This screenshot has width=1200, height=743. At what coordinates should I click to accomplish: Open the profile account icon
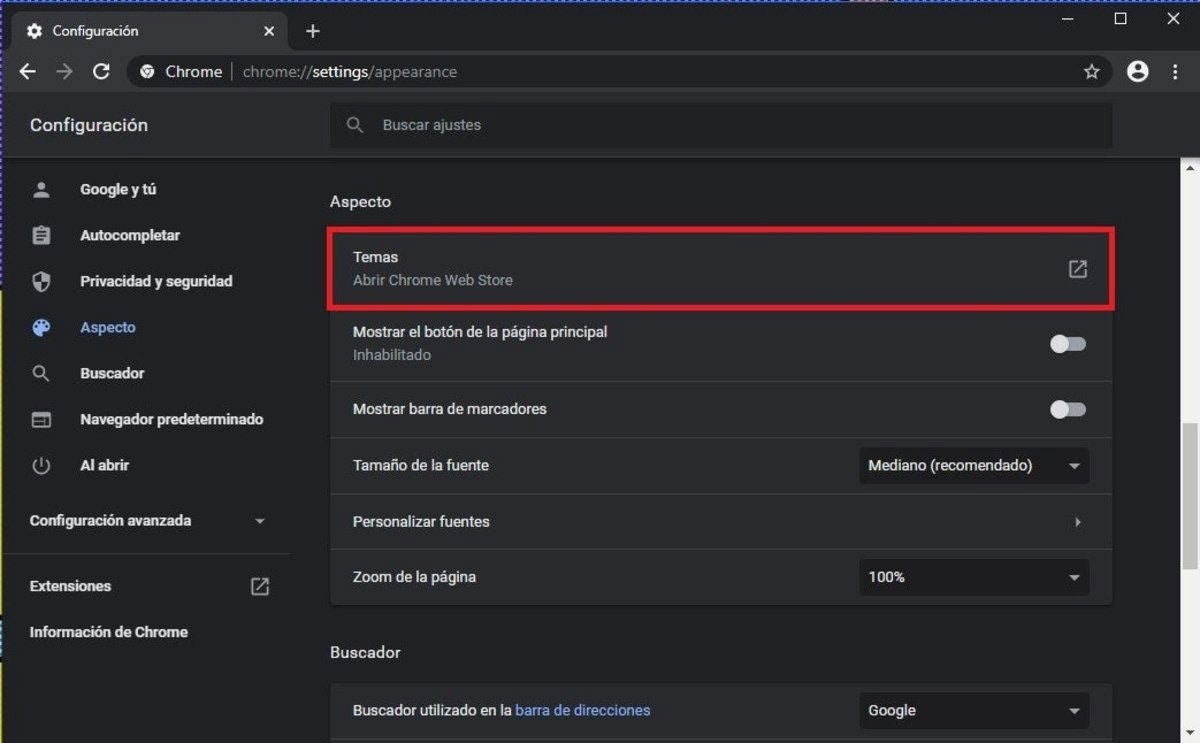tap(1137, 72)
